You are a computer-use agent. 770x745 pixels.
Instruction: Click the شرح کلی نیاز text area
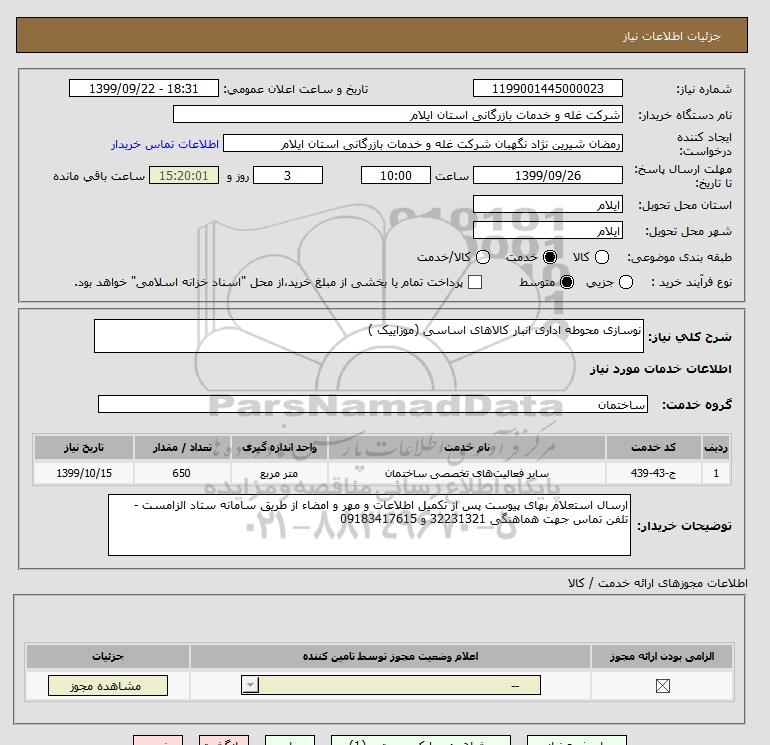(x=369, y=336)
